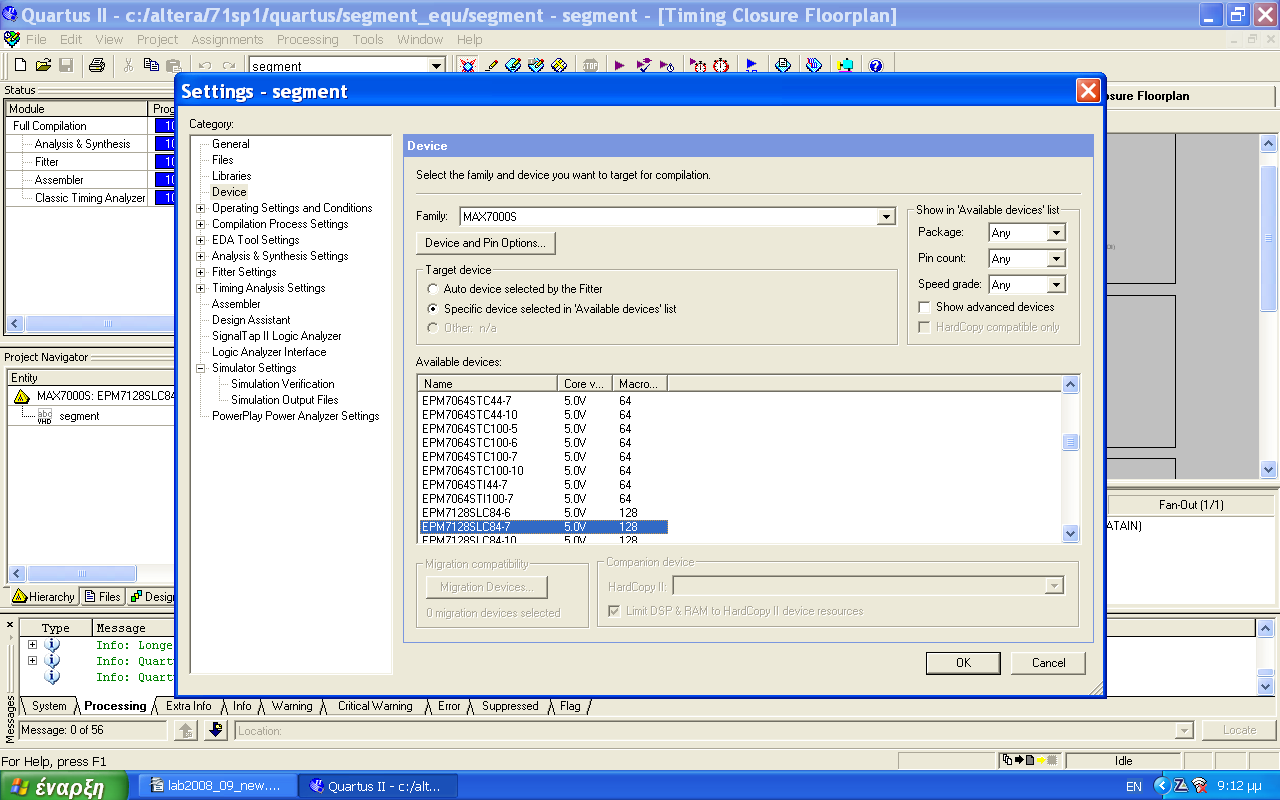The width and height of the screenshot is (1280, 800).
Task: Click the Cut scissors icon
Action: (128, 65)
